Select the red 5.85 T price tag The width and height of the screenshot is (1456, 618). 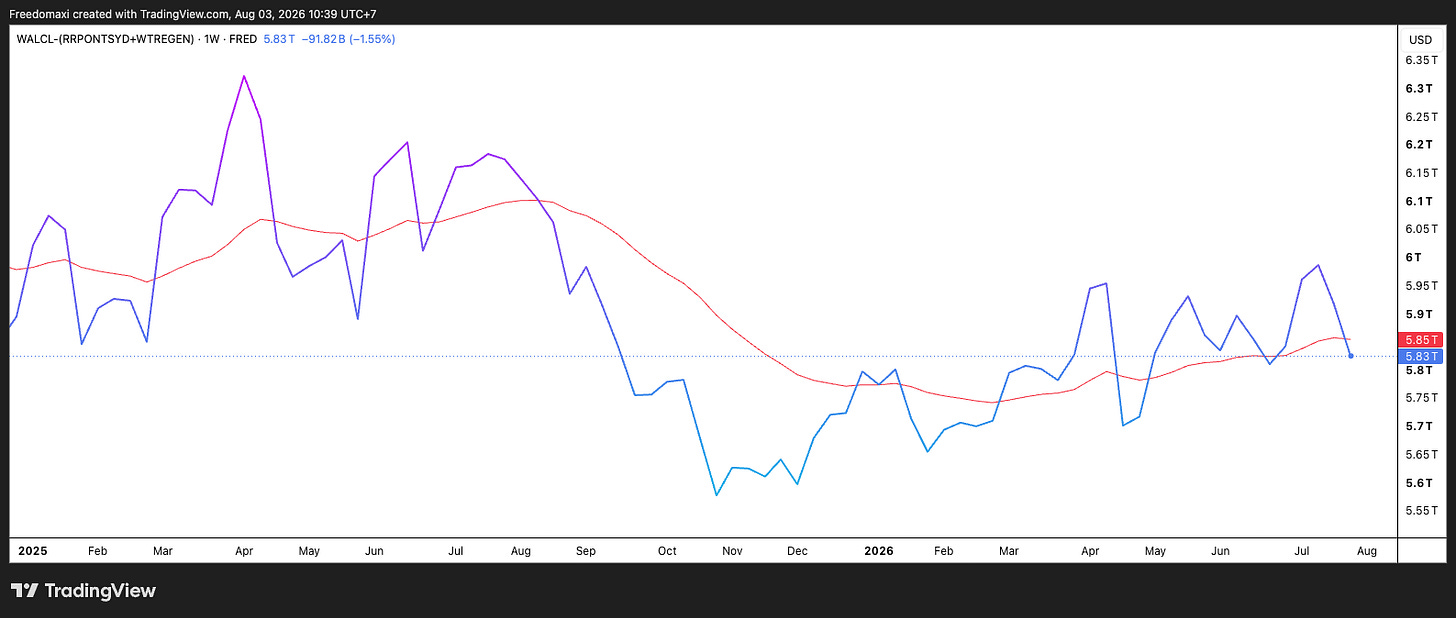pos(1421,340)
